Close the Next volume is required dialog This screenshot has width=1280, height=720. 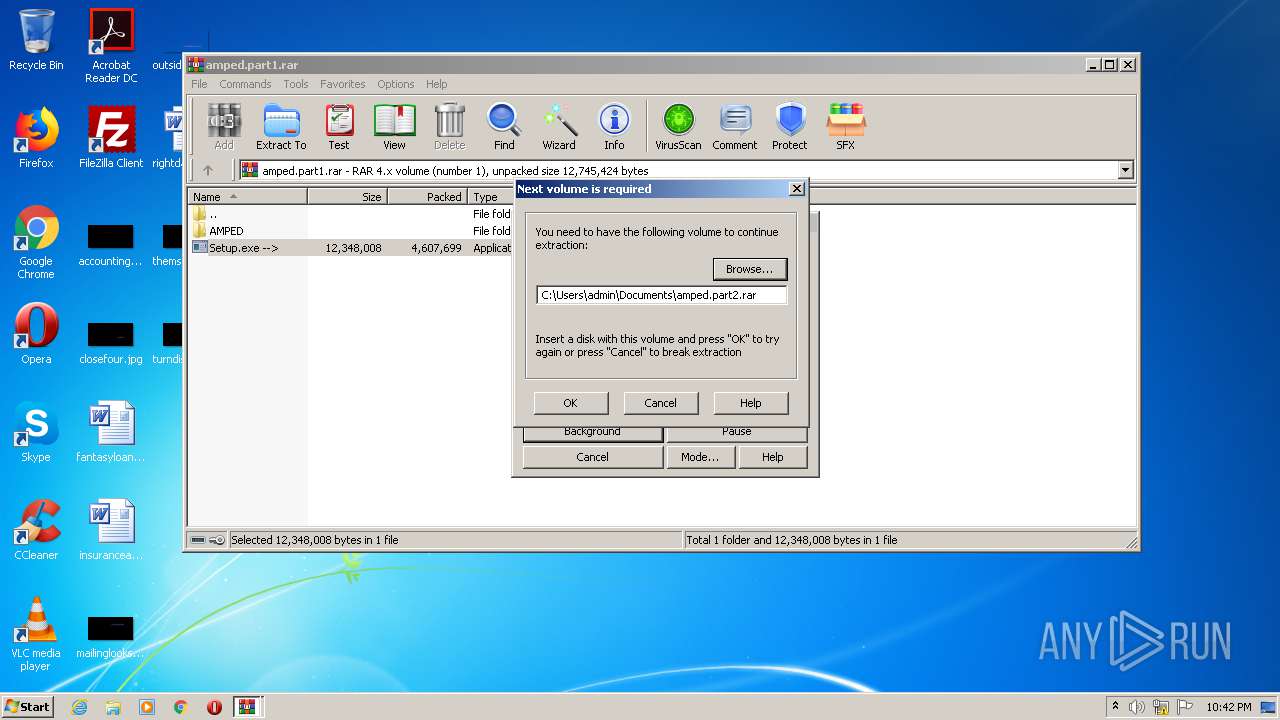tap(797, 189)
